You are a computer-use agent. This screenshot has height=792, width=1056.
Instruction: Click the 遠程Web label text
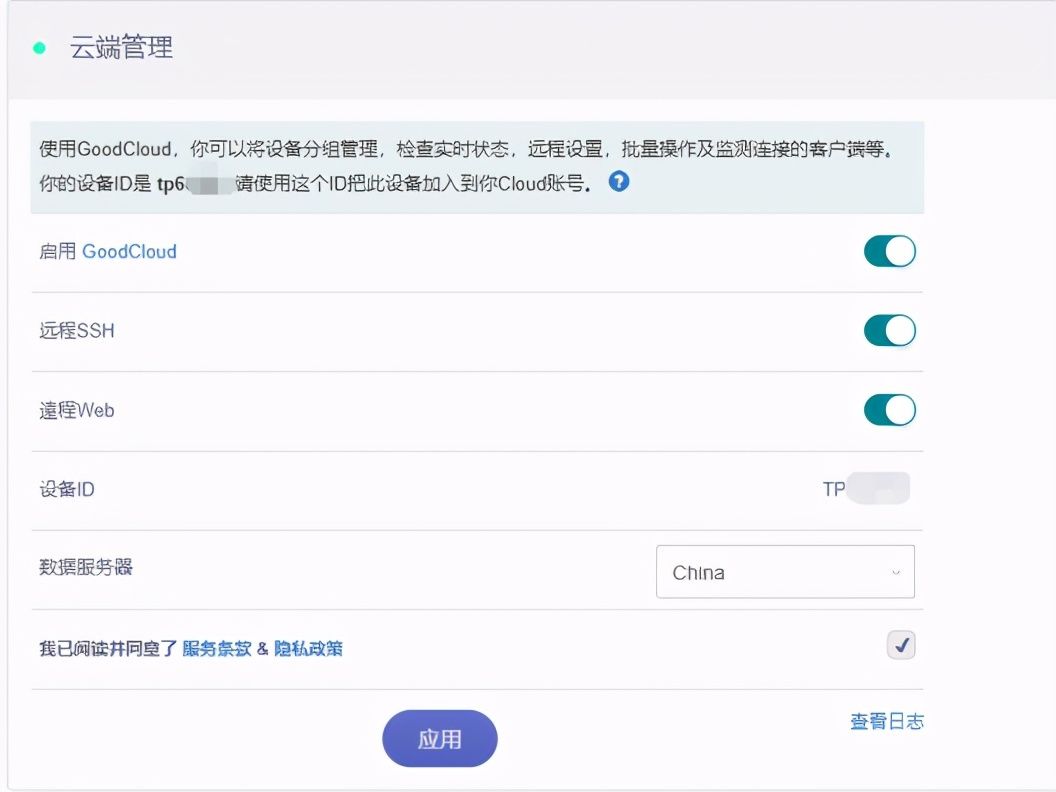(x=77, y=410)
